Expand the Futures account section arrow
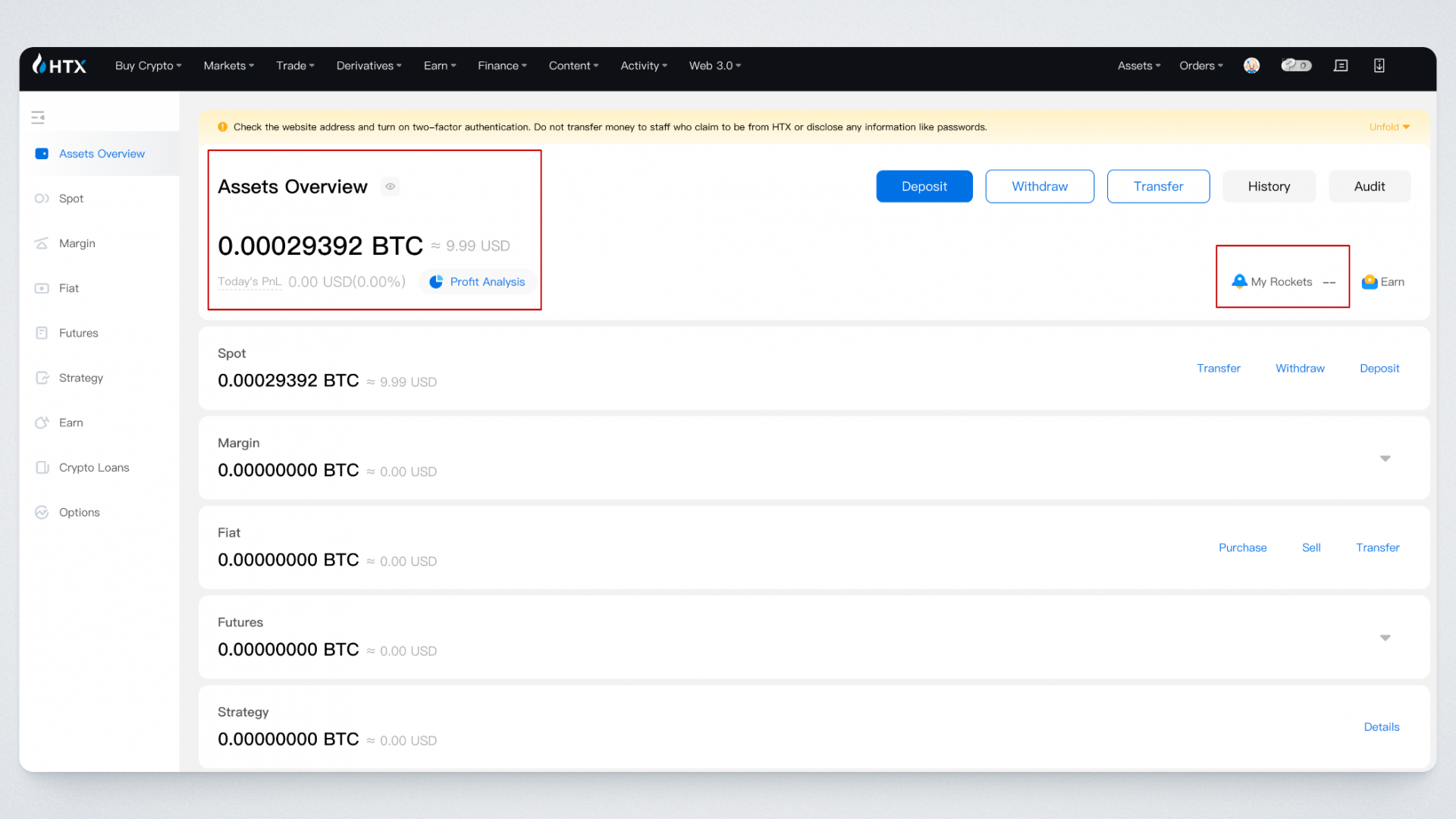Screen dimensions: 1456x819 tap(1385, 638)
